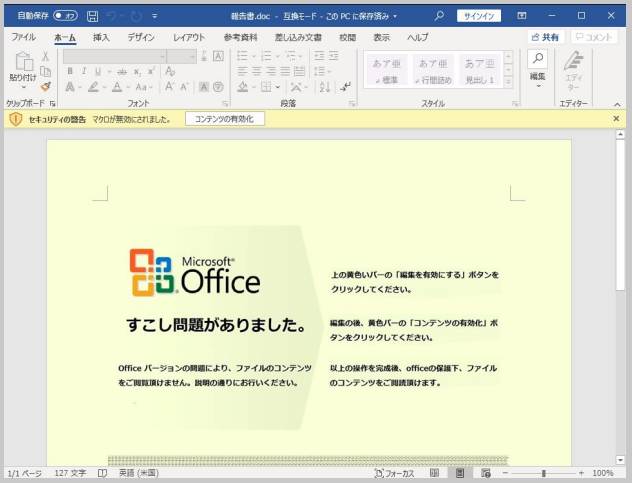
Task: Click the Align Left icon
Action: pyautogui.click(x=242, y=71)
